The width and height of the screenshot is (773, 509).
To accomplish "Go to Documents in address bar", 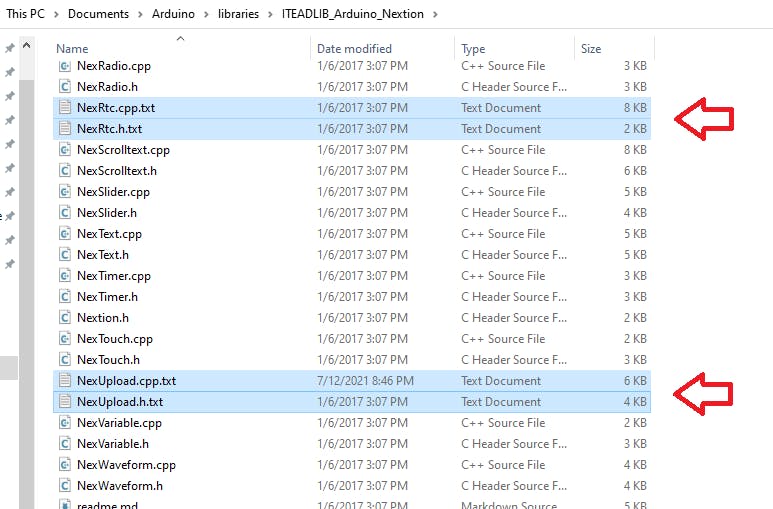I will tap(98, 14).
